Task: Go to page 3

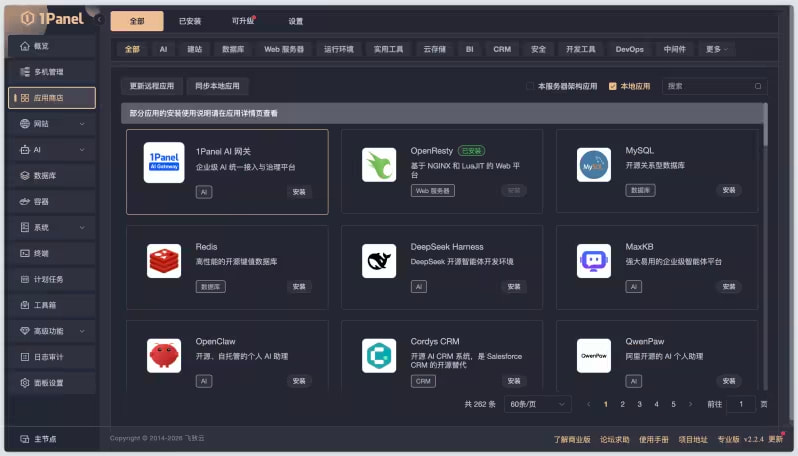Action: point(639,404)
